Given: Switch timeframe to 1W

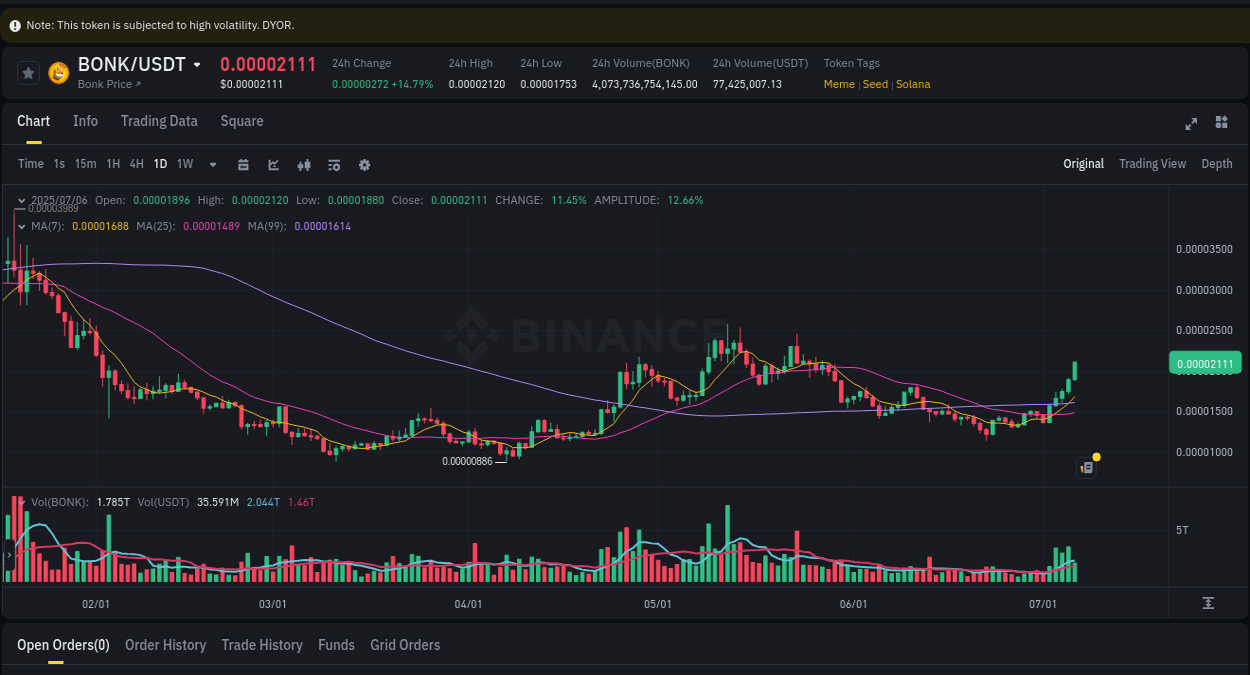Looking at the screenshot, I should tap(184, 164).
